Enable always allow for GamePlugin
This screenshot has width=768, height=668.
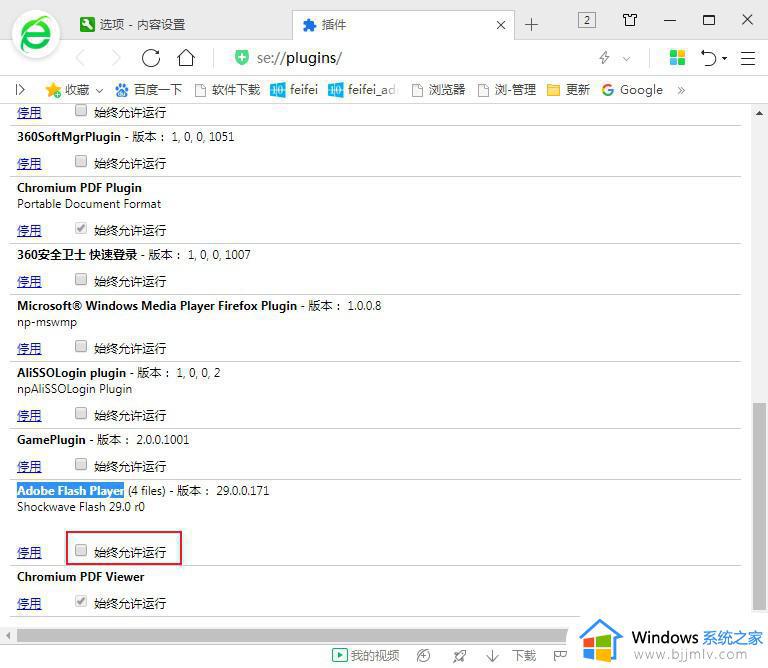coord(81,464)
